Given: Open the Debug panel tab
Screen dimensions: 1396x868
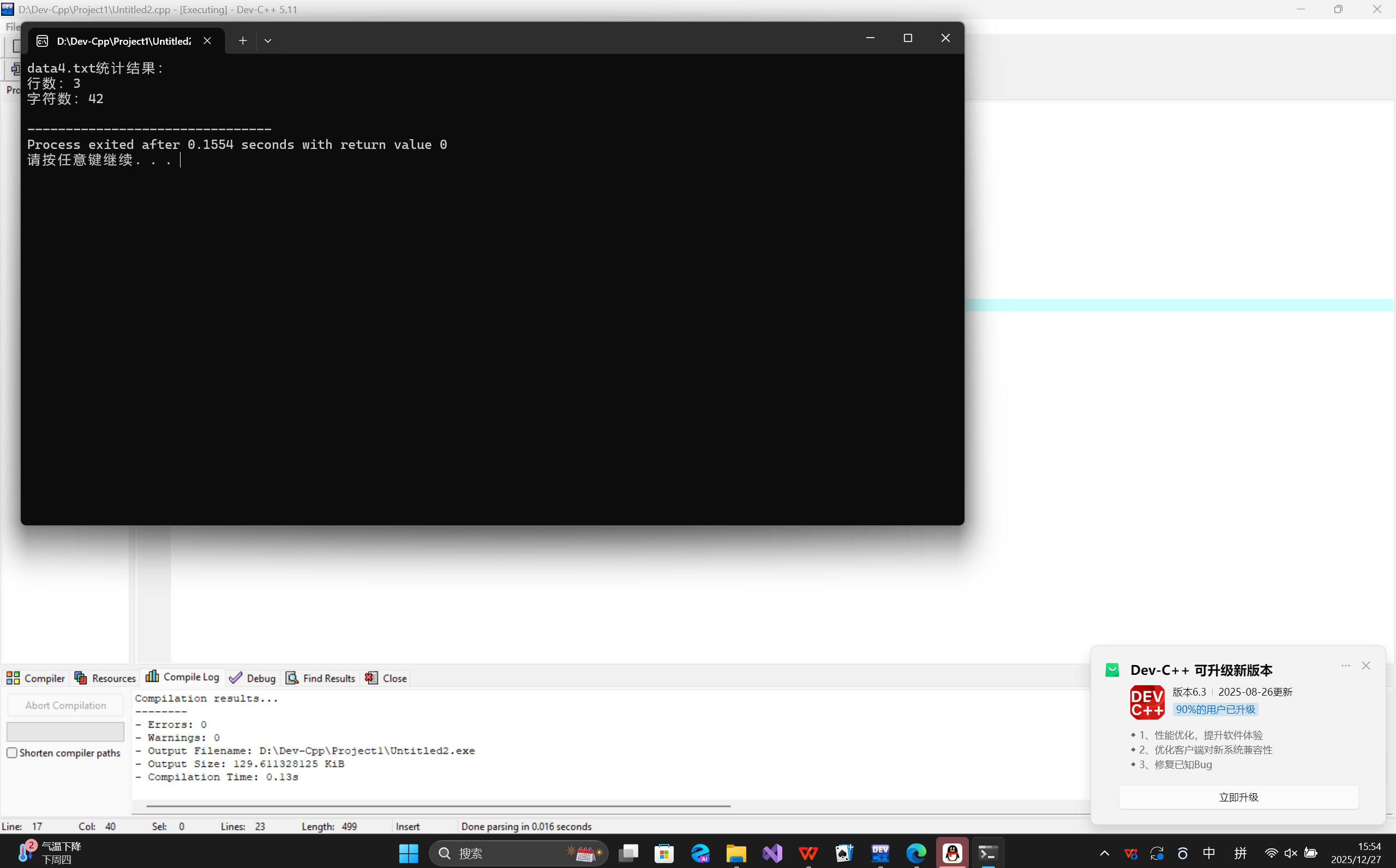Looking at the screenshot, I should click(x=253, y=678).
